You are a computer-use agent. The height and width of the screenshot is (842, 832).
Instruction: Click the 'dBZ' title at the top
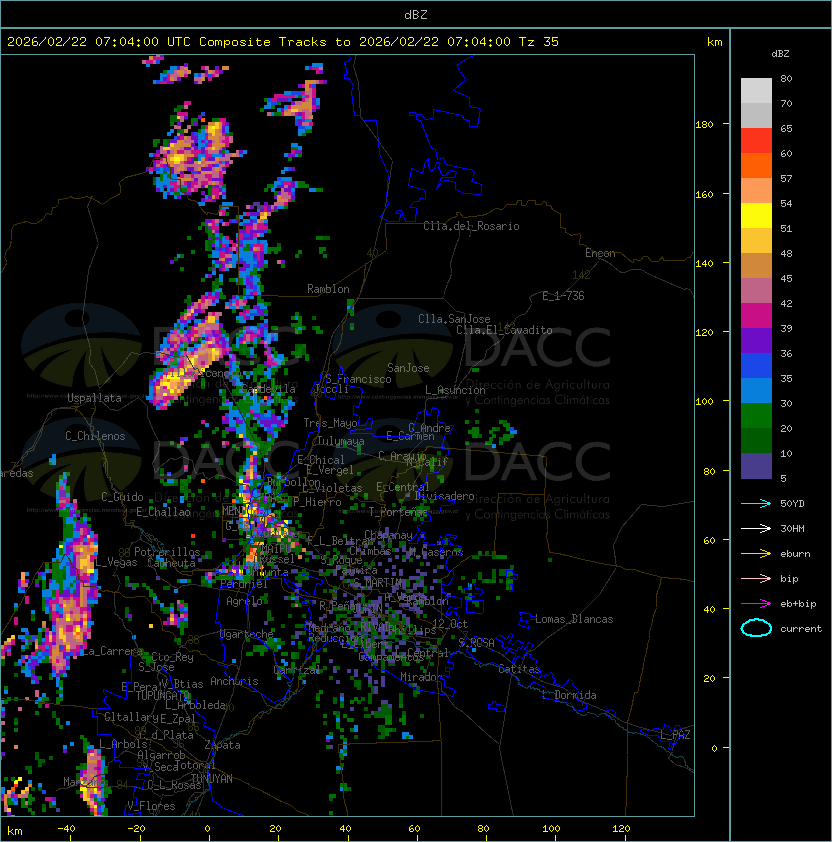tap(416, 14)
